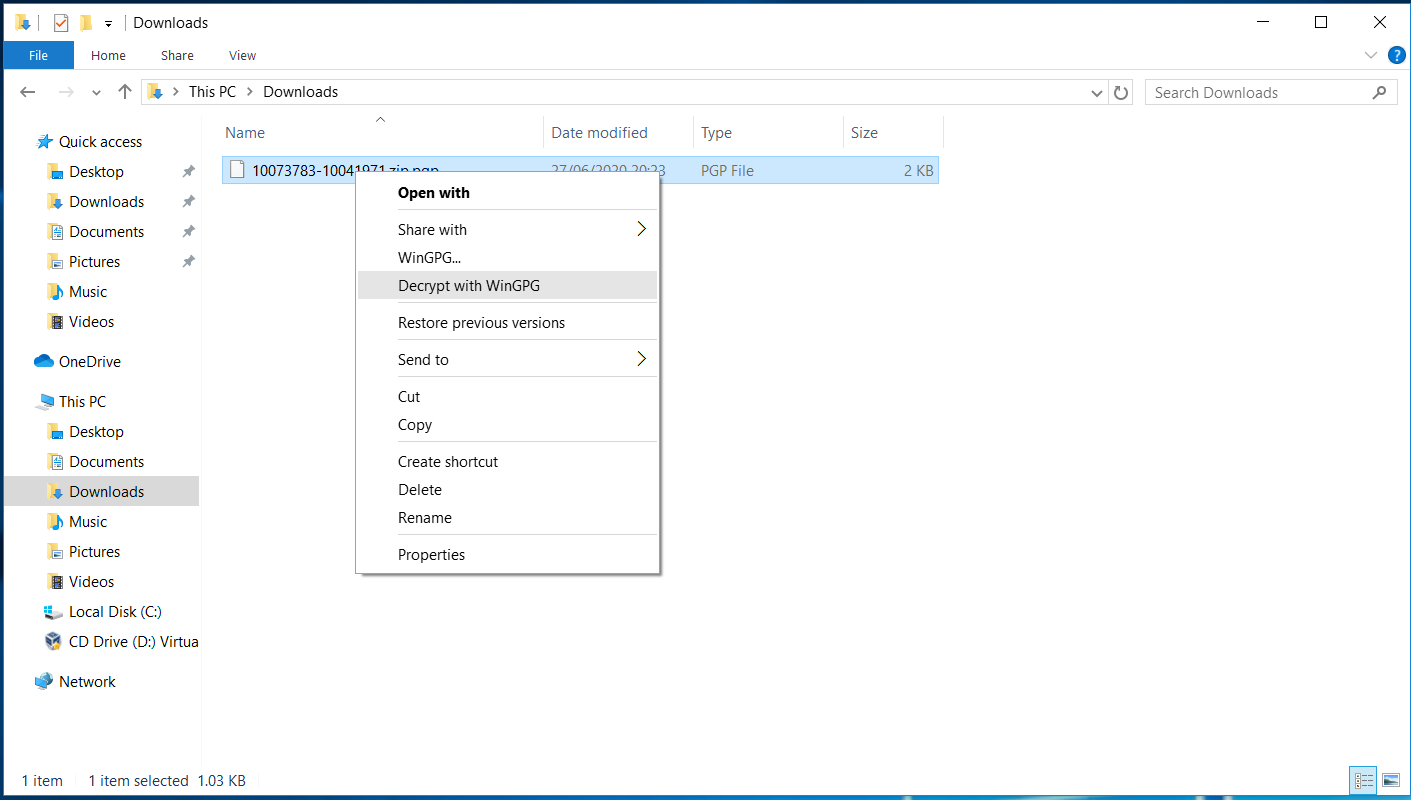Select Network in the navigation pane

click(87, 682)
